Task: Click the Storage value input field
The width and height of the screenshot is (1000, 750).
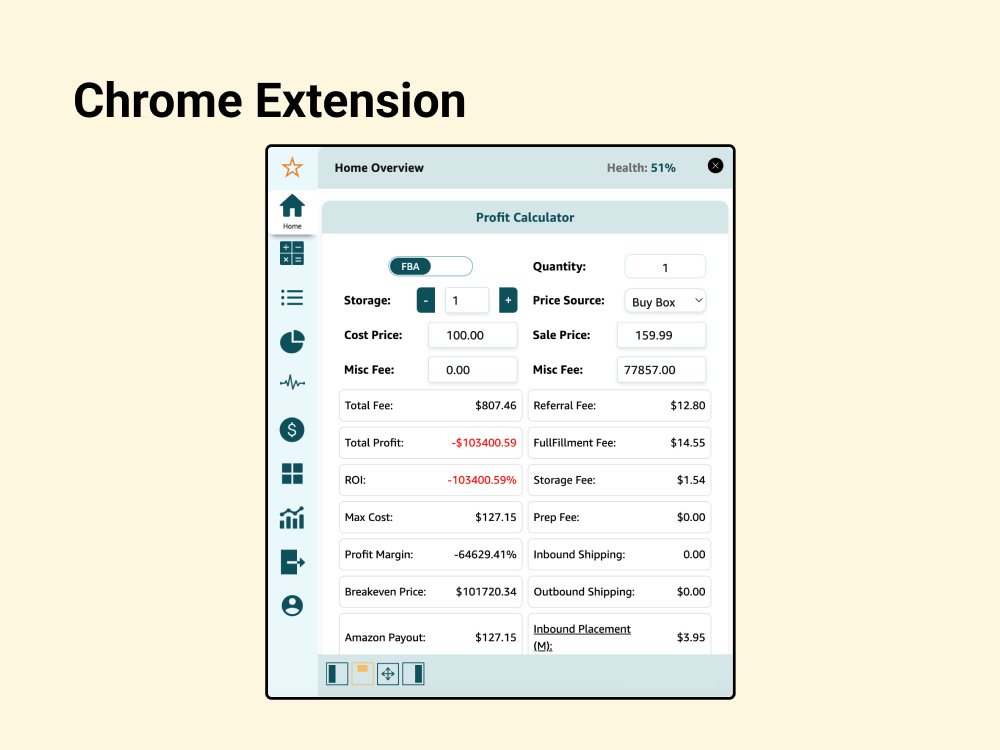Action: pos(467,300)
